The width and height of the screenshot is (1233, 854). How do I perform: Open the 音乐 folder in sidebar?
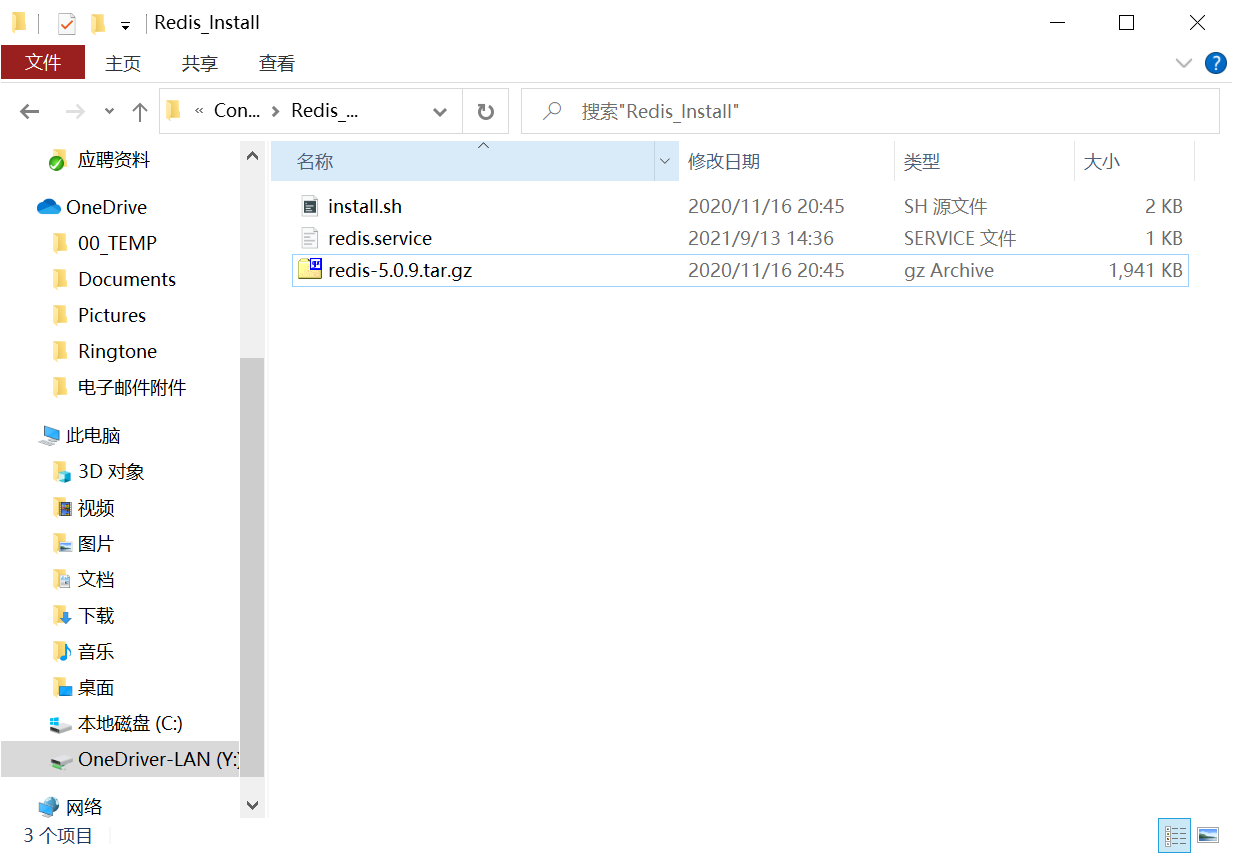tap(96, 651)
